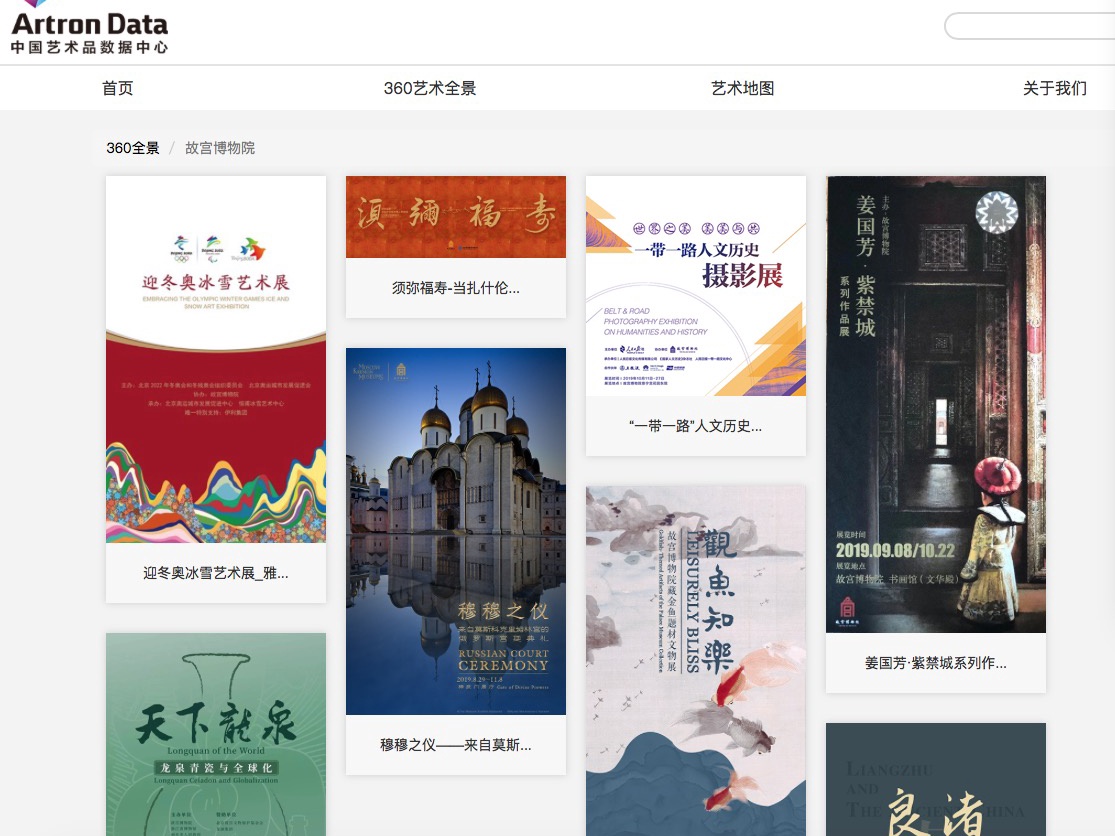The height and width of the screenshot is (836, 1115).
Task: Click the 须弥福寿-当扎什伦... caption
Action: click(456, 288)
